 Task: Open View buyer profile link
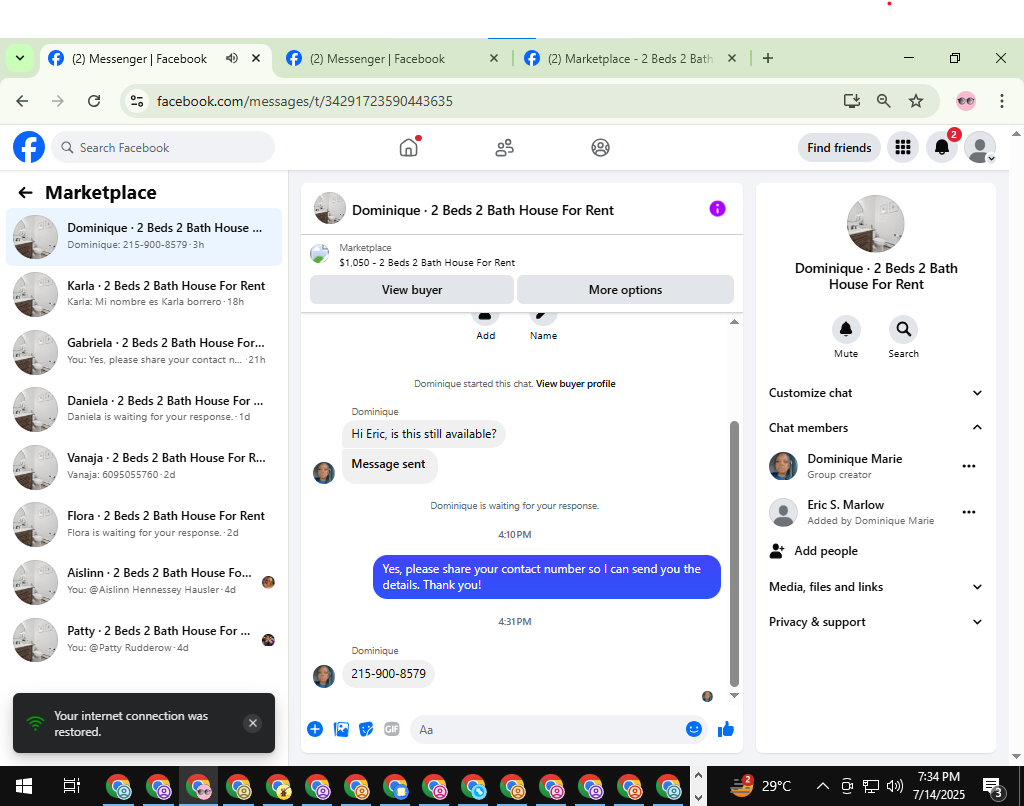point(575,383)
